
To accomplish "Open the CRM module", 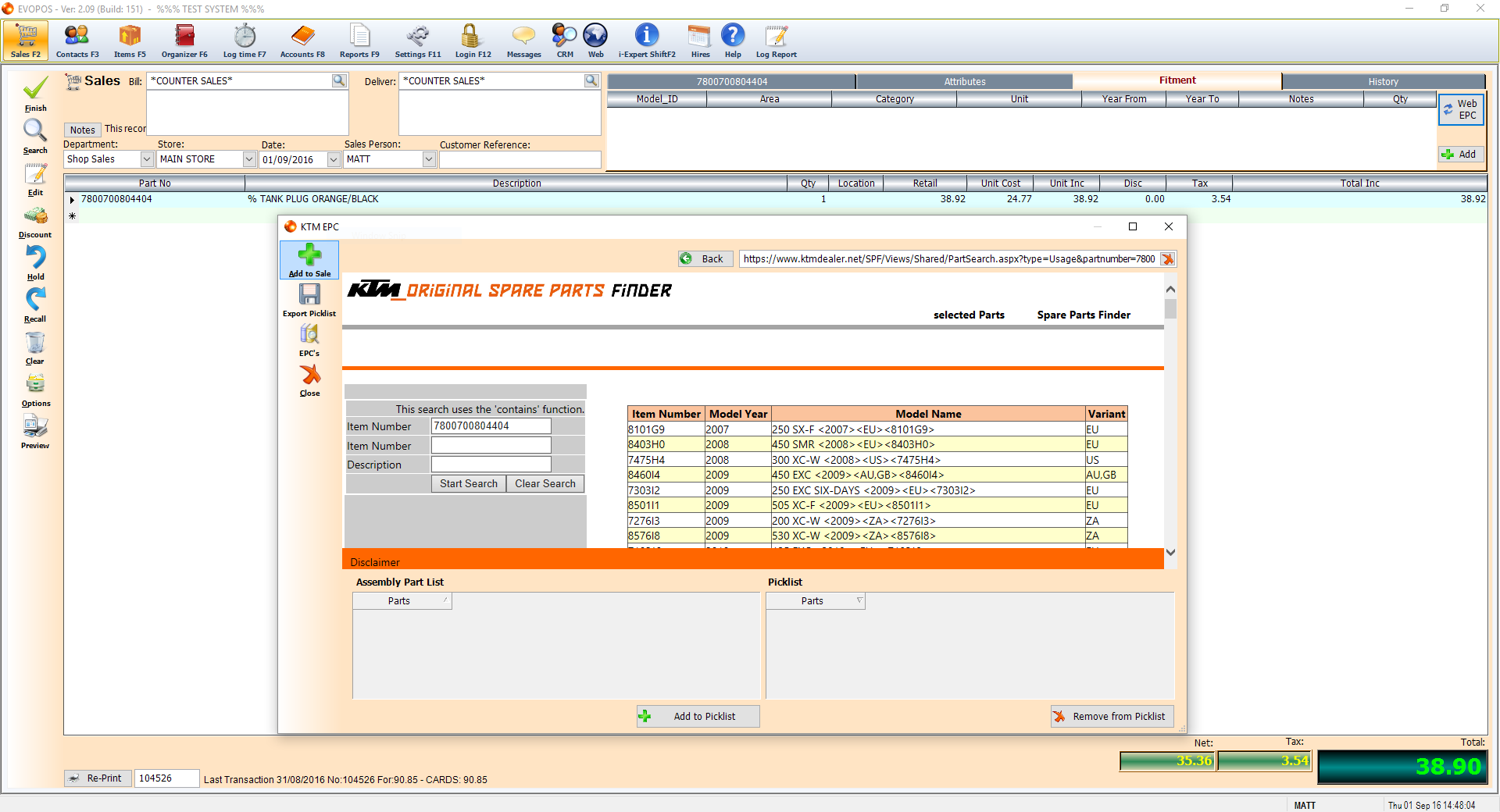I will coord(565,41).
